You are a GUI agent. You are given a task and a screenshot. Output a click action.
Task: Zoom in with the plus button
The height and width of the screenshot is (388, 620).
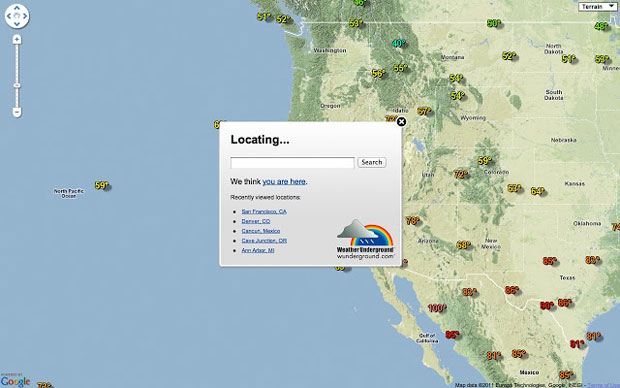(17, 39)
